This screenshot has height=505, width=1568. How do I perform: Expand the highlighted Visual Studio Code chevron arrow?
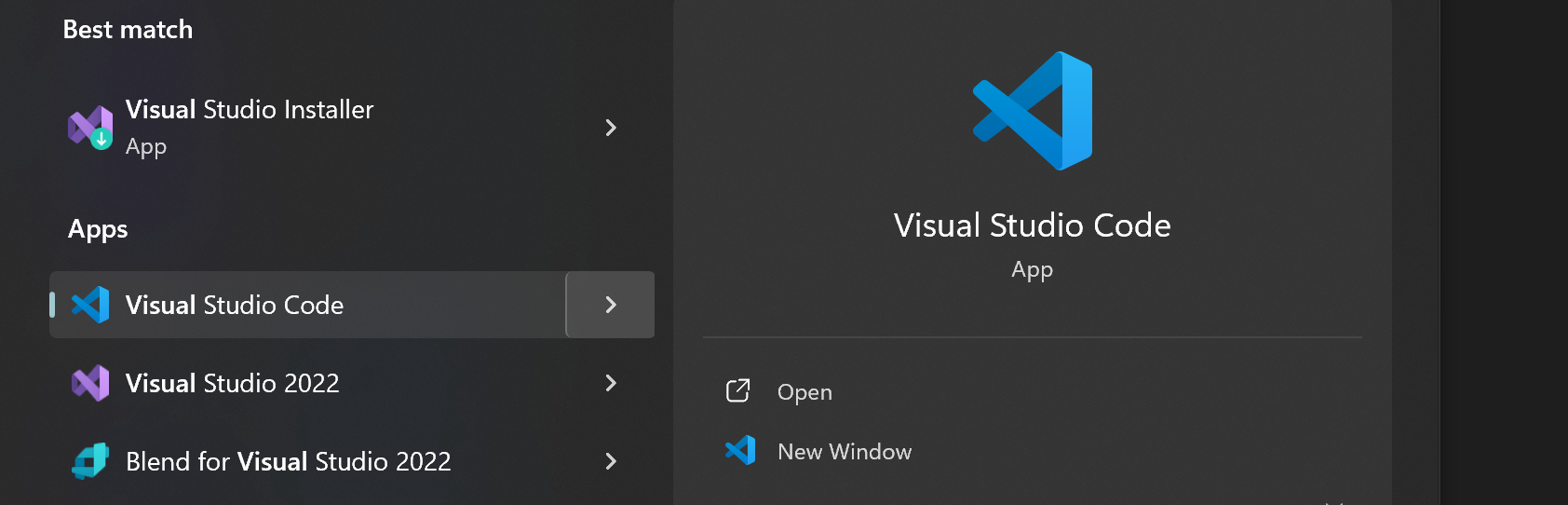click(611, 305)
